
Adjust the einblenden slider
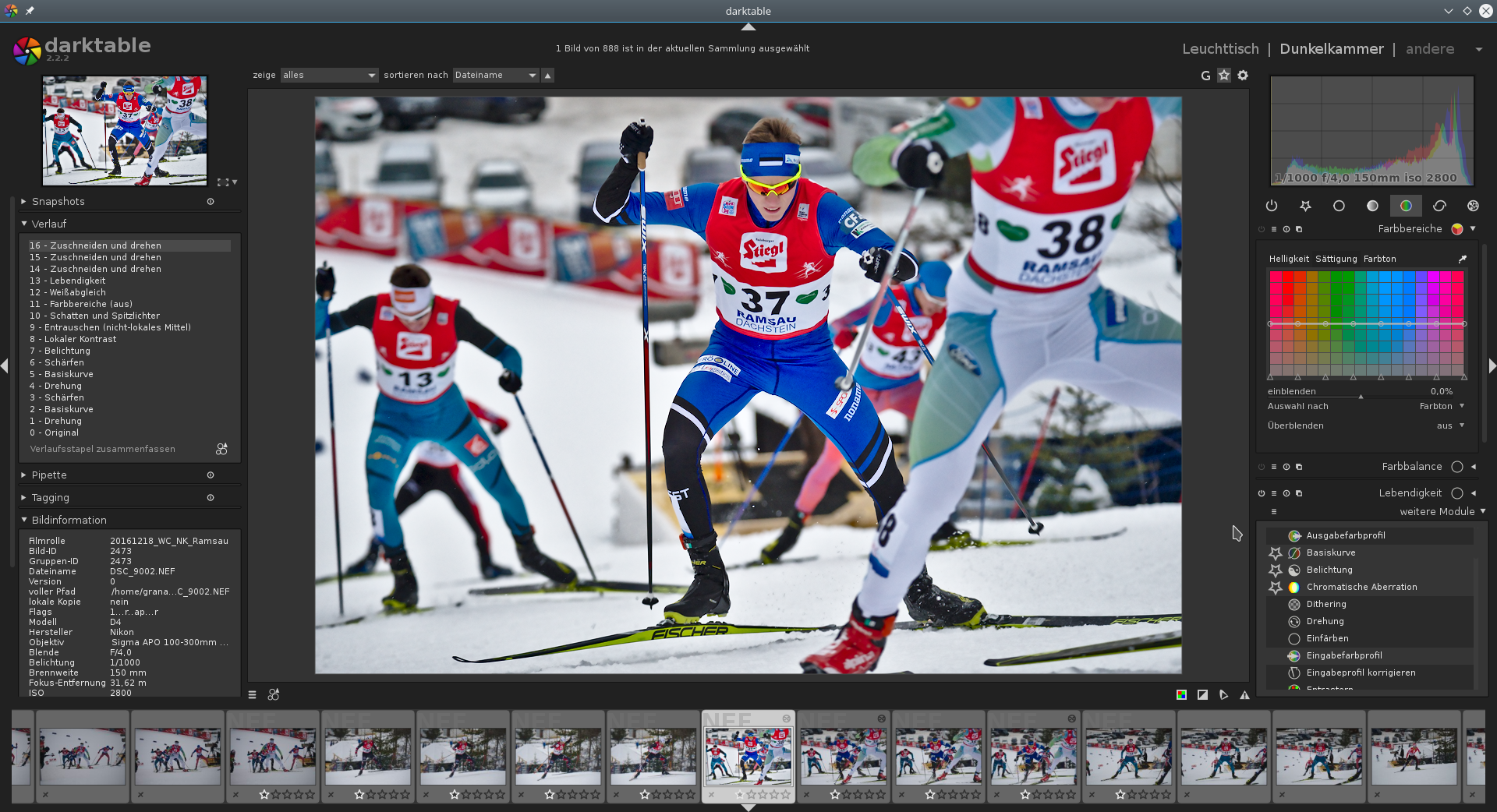[x=1361, y=396]
